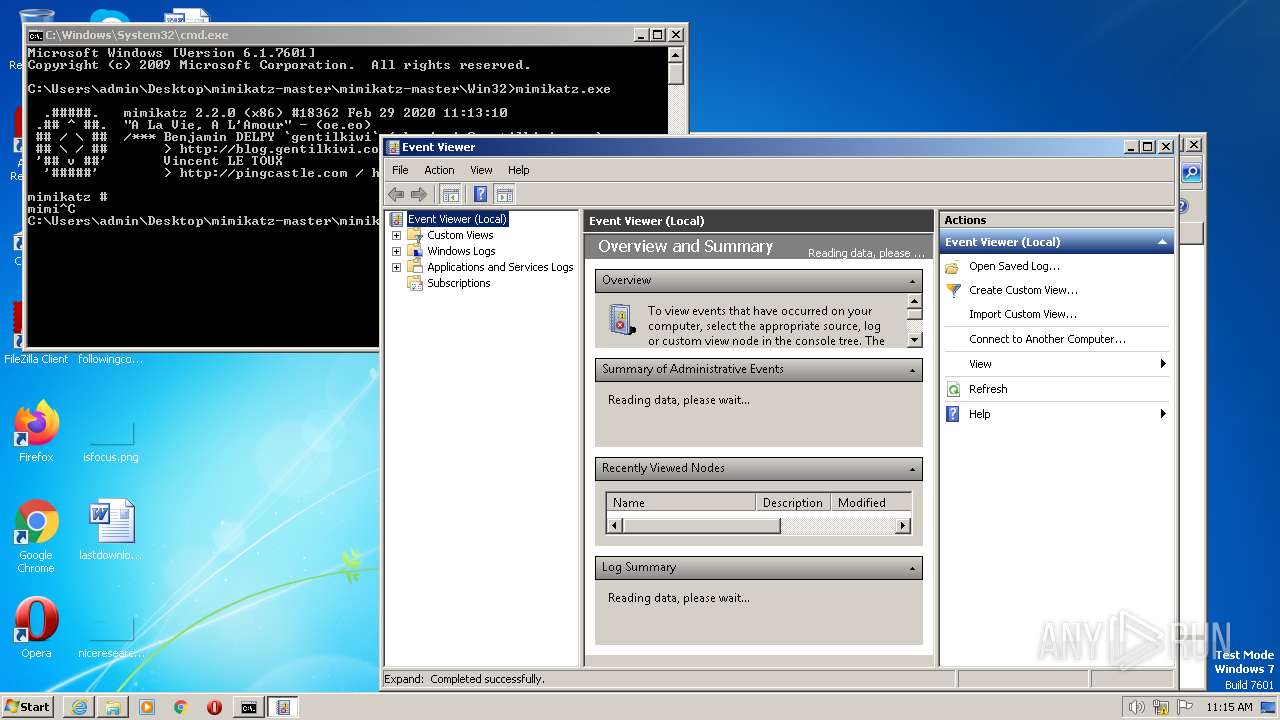
Task: Open the Help actions submenu arrow
Action: click(1163, 414)
